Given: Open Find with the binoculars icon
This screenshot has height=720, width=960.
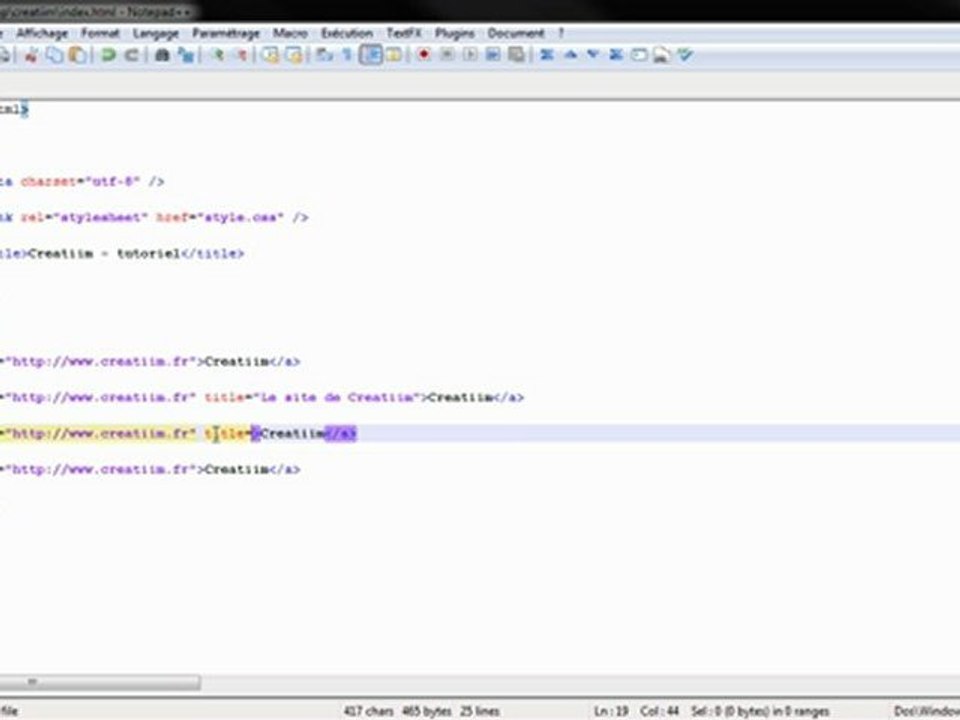Looking at the screenshot, I should coord(162,55).
